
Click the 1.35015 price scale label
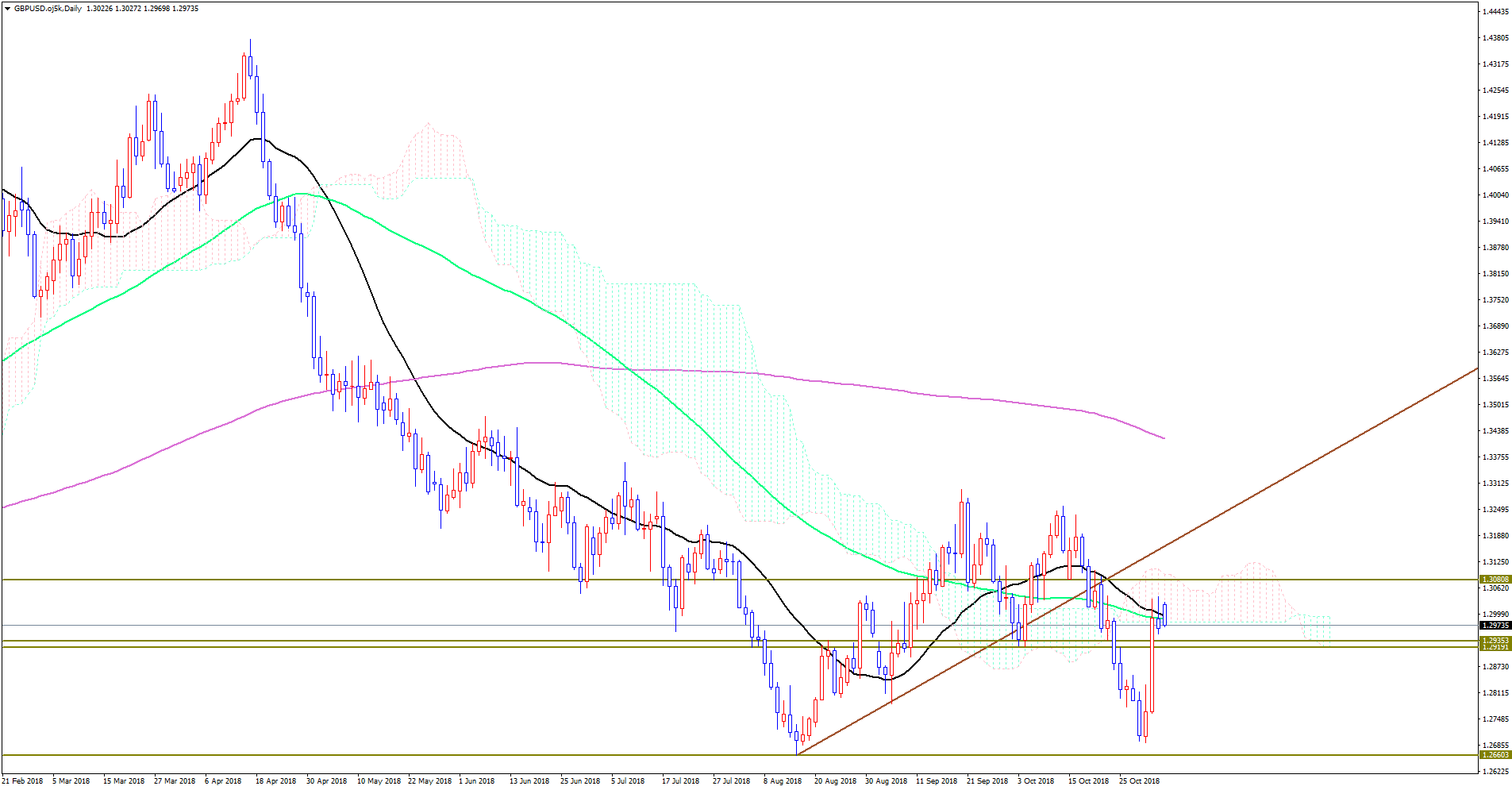tap(1496, 404)
